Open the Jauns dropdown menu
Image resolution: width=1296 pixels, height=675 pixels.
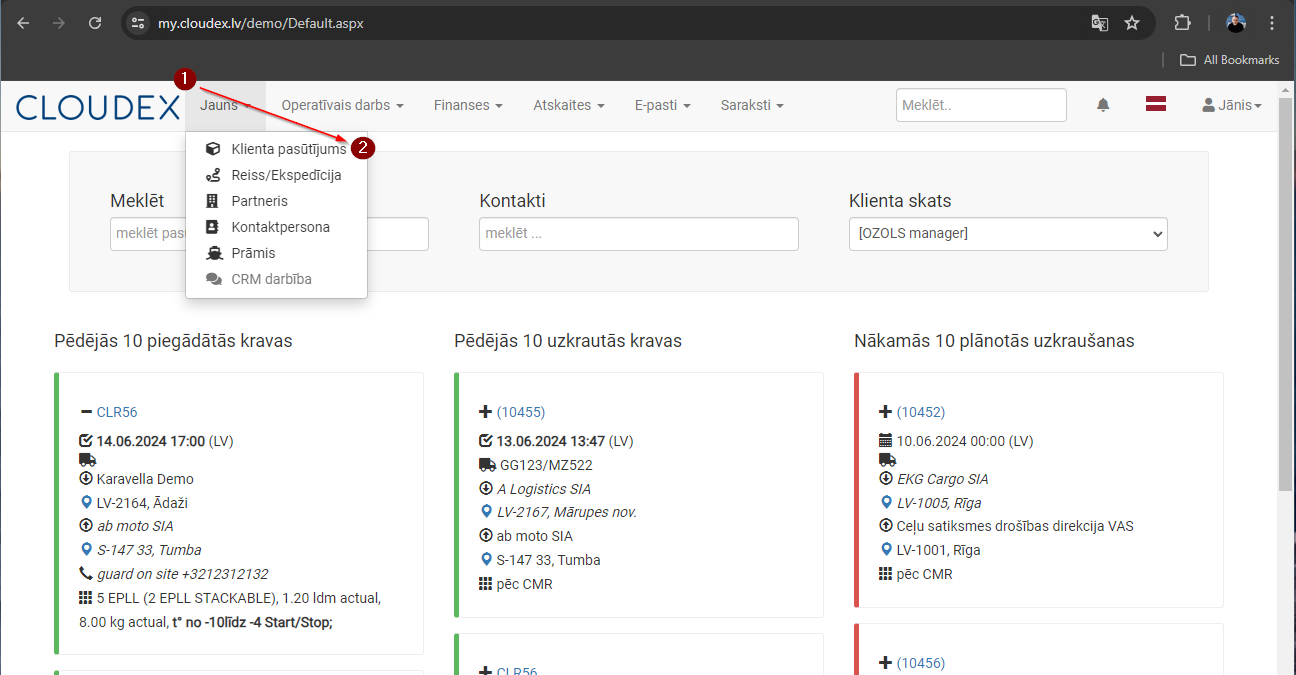(x=225, y=105)
